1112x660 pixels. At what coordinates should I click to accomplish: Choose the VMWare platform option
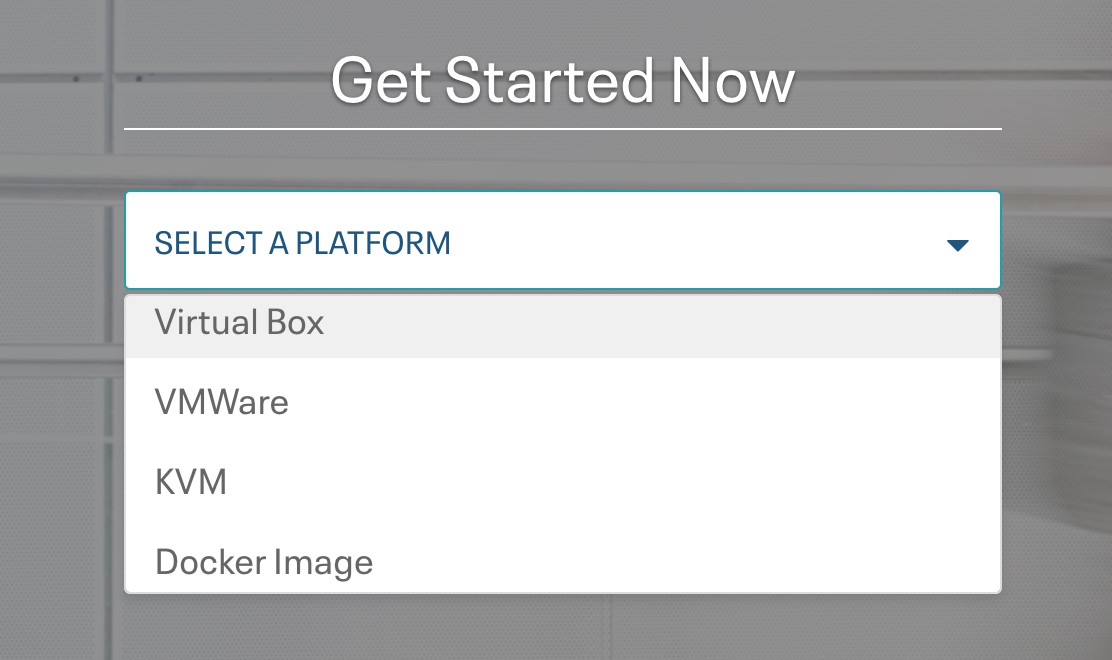click(x=562, y=402)
